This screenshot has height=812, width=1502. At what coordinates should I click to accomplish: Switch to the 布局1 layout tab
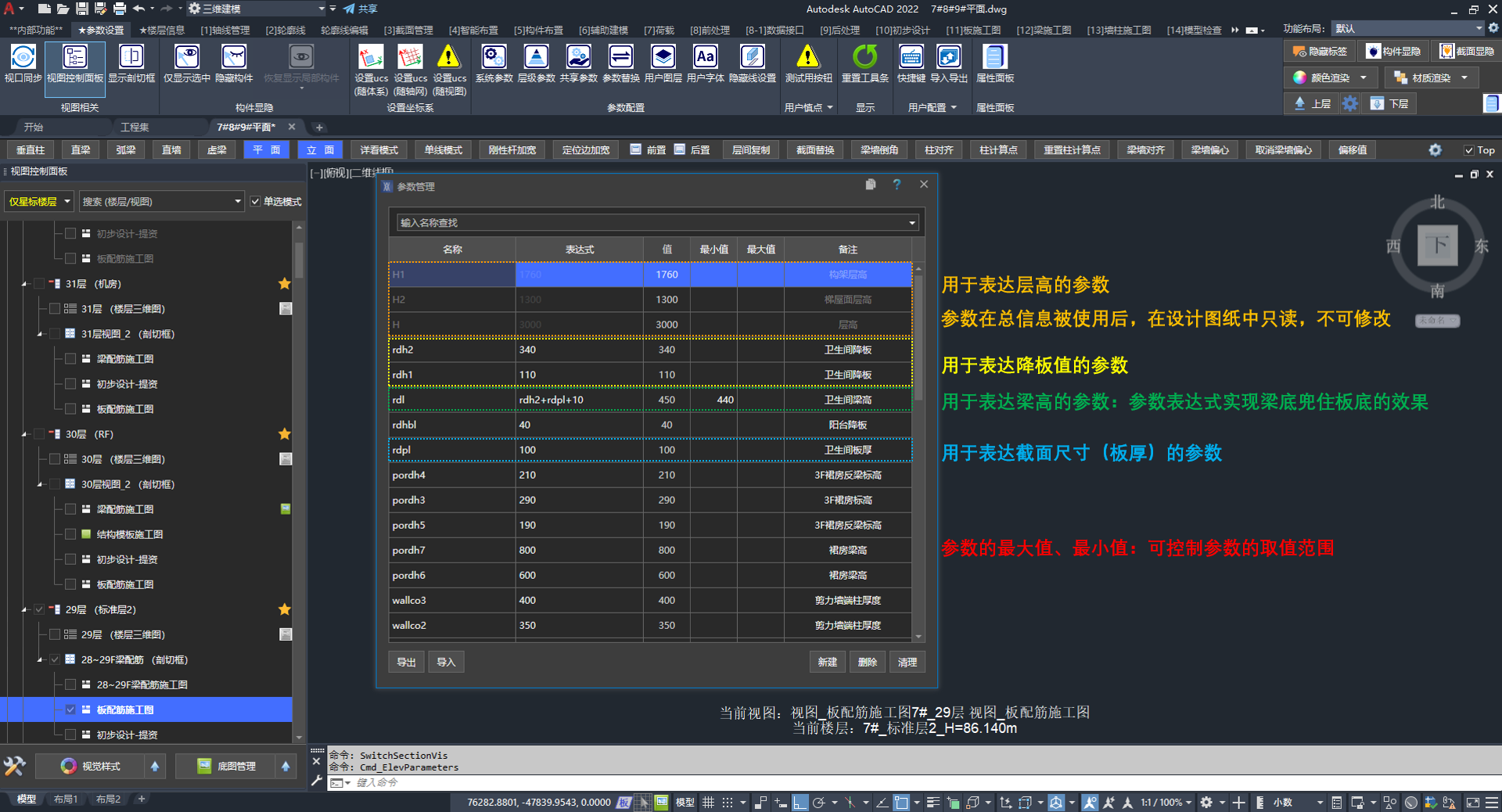66,799
